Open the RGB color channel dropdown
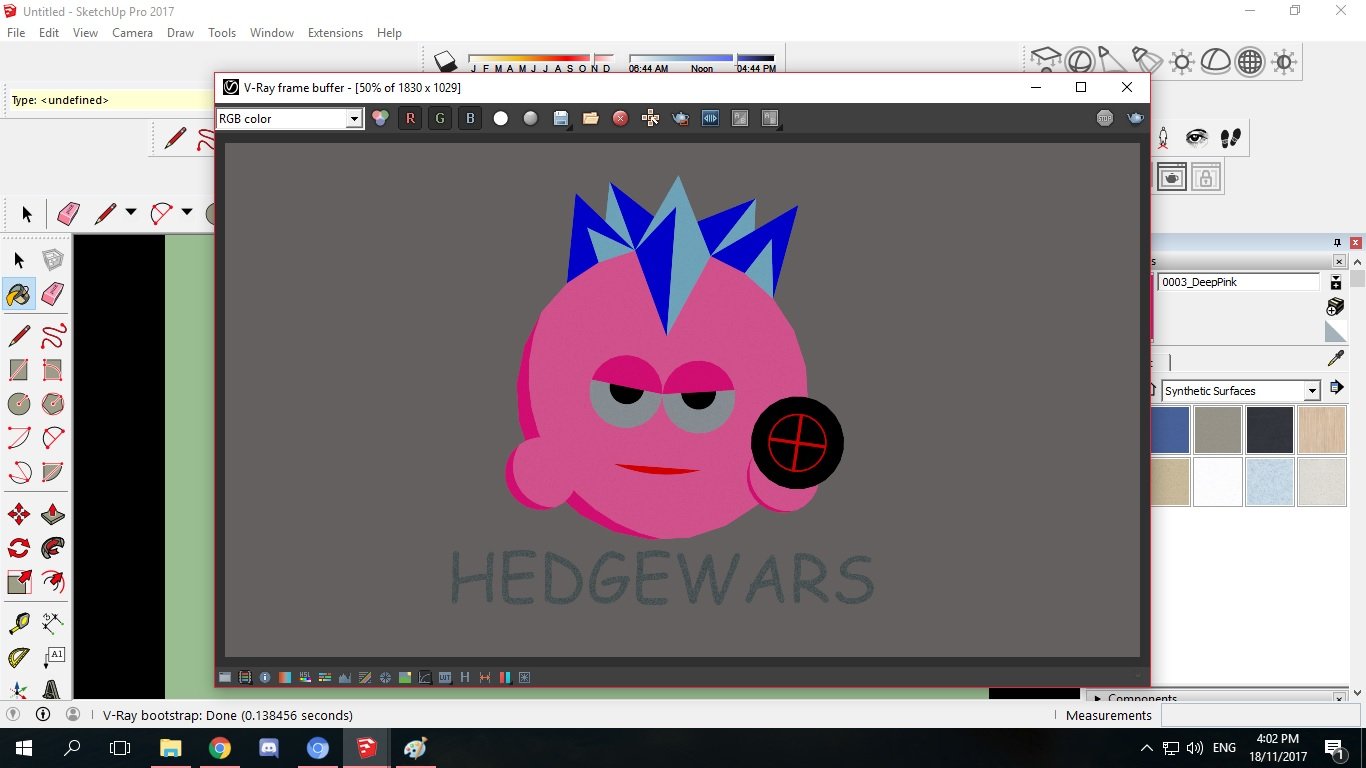The width and height of the screenshot is (1366, 768). pos(354,119)
